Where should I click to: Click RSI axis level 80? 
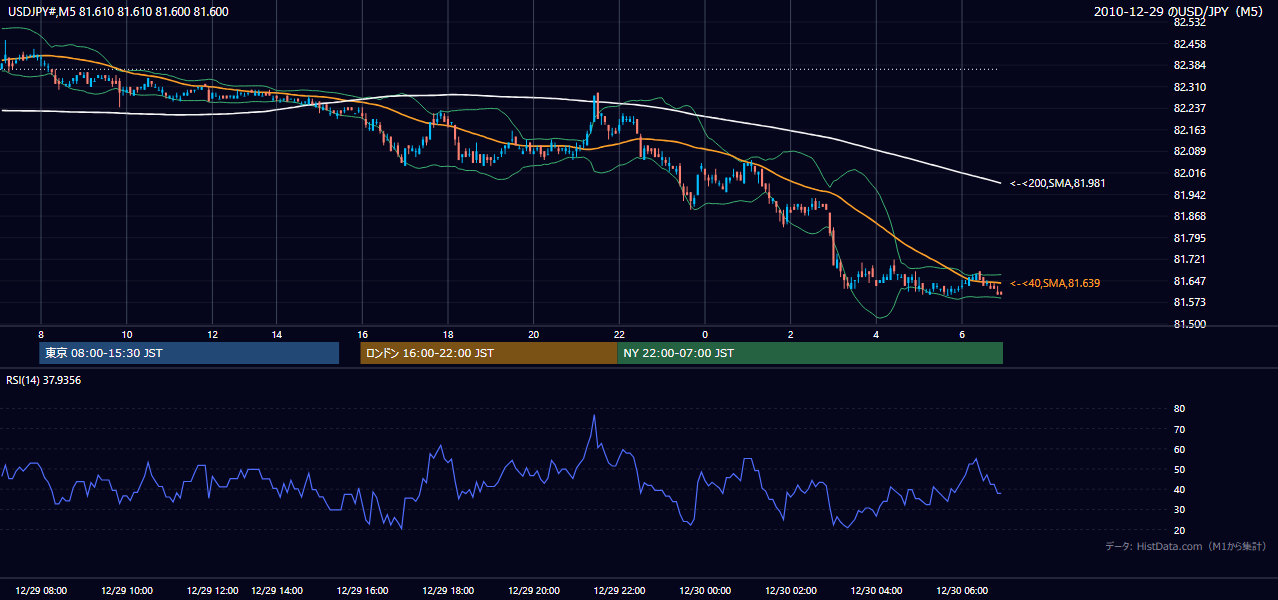(x=1179, y=409)
